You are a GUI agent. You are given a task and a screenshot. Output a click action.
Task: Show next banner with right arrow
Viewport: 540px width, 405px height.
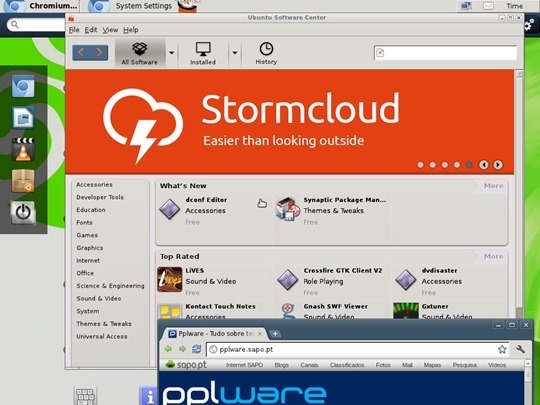(498, 165)
